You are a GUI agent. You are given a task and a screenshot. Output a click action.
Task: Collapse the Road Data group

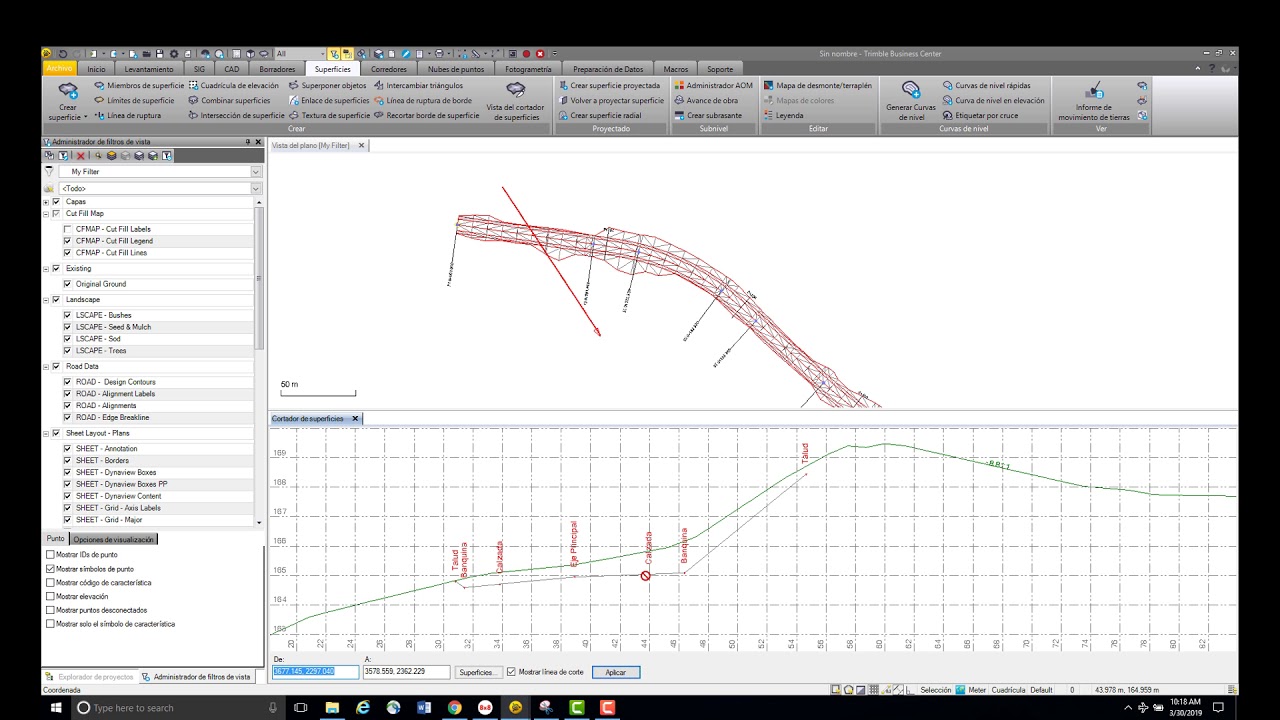coord(46,367)
